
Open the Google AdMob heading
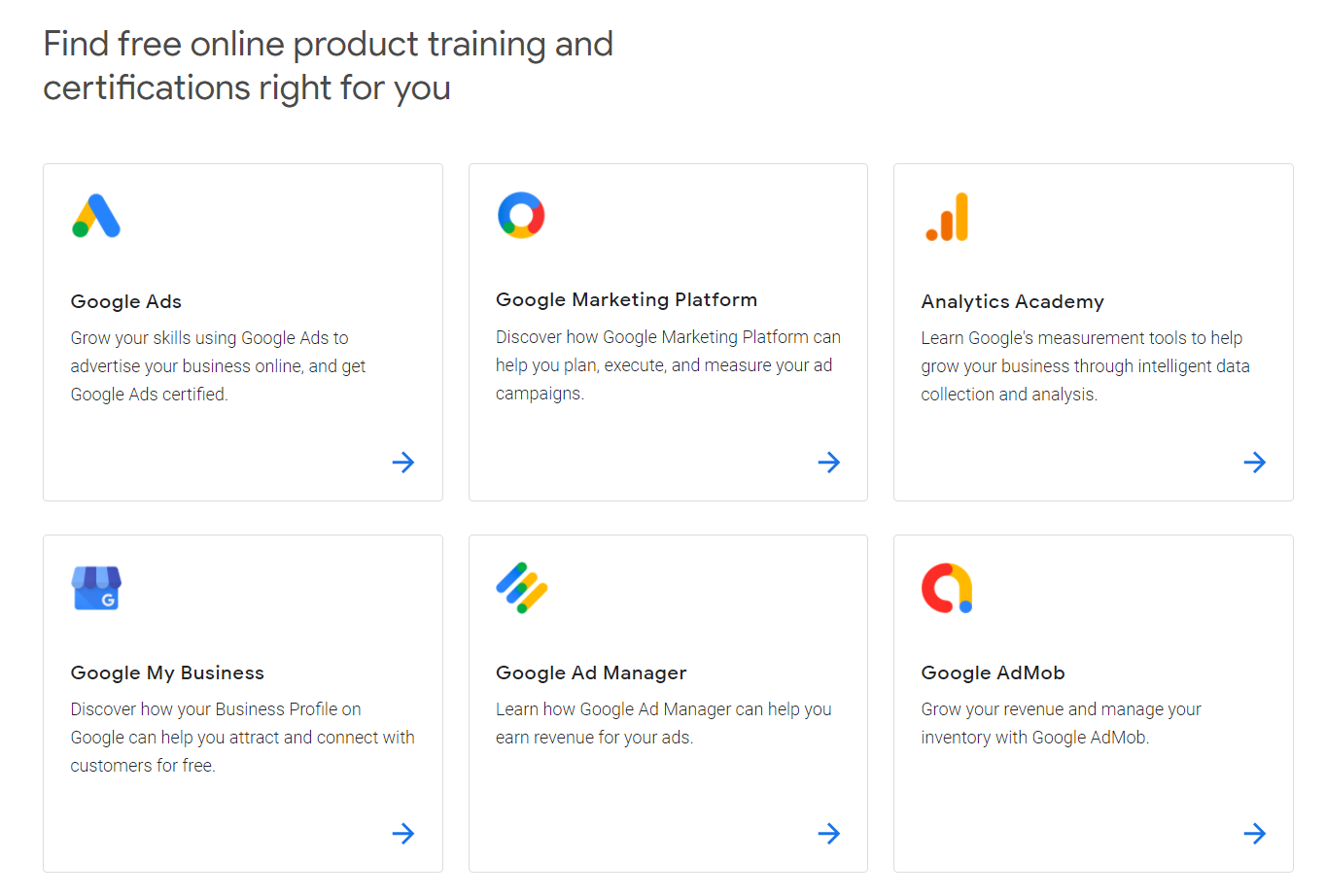[993, 673]
